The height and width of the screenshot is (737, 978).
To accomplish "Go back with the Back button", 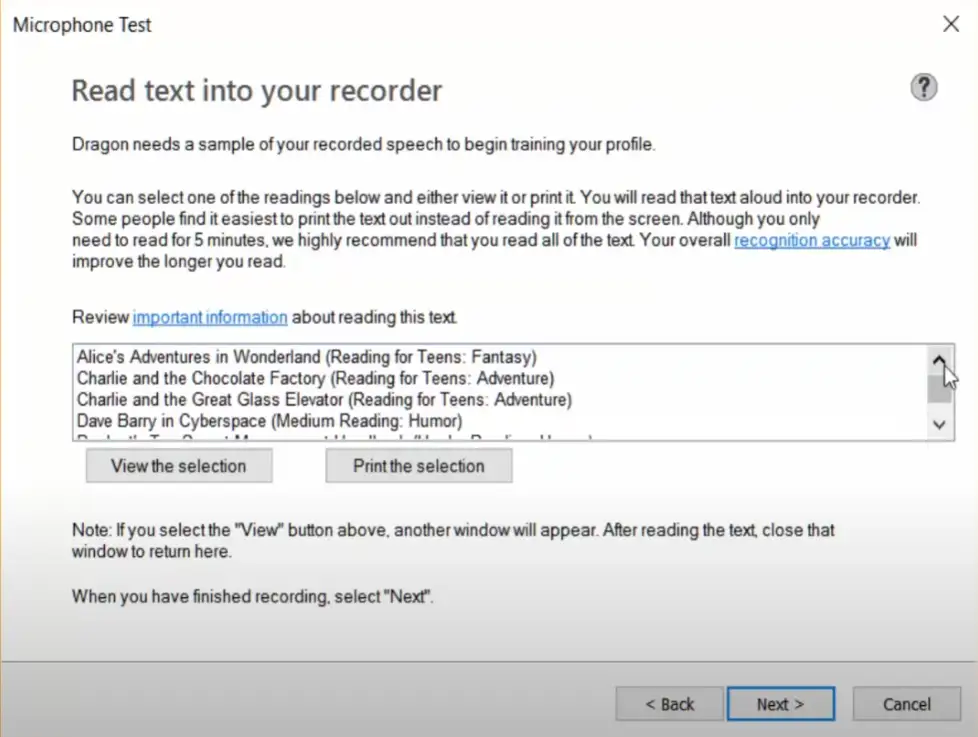I will [x=669, y=705].
